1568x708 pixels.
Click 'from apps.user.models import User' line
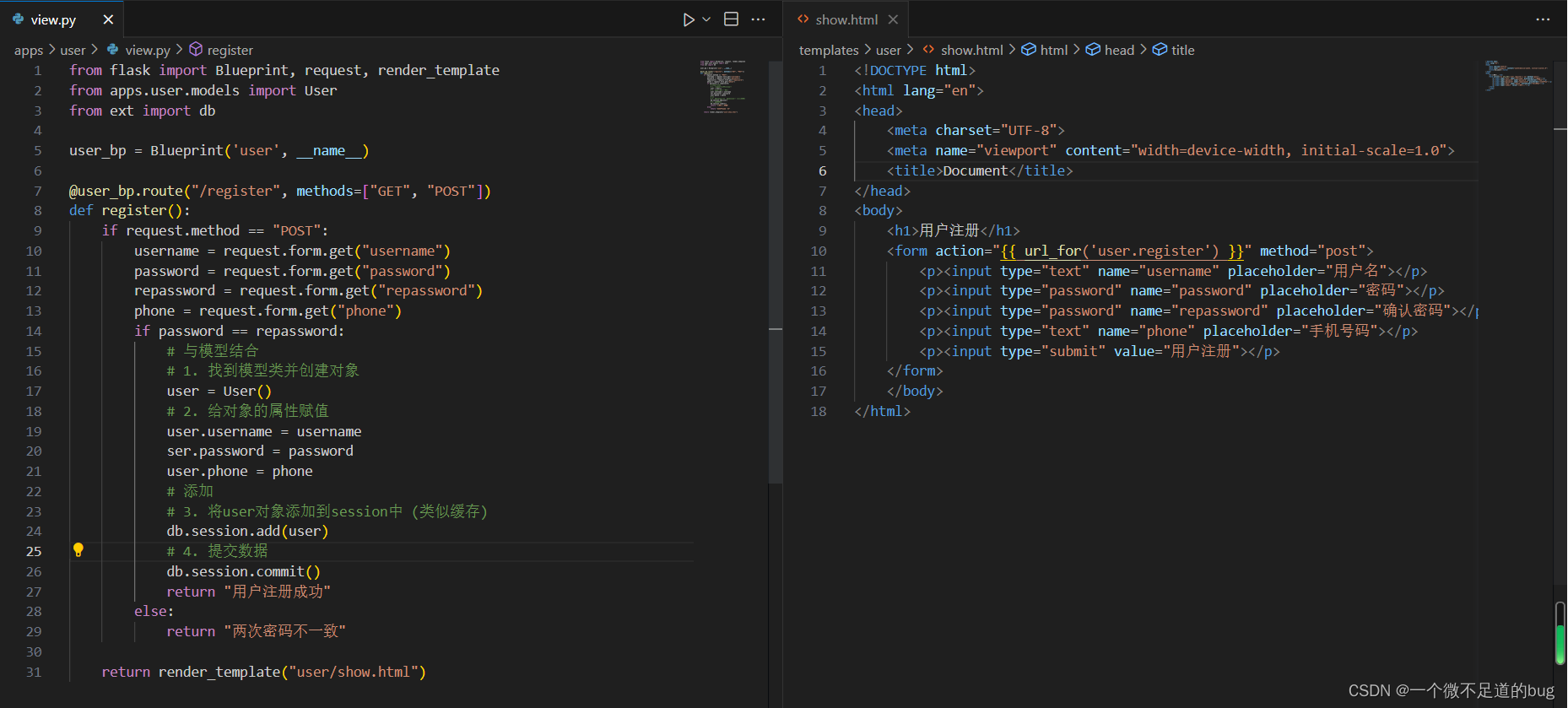coord(203,90)
